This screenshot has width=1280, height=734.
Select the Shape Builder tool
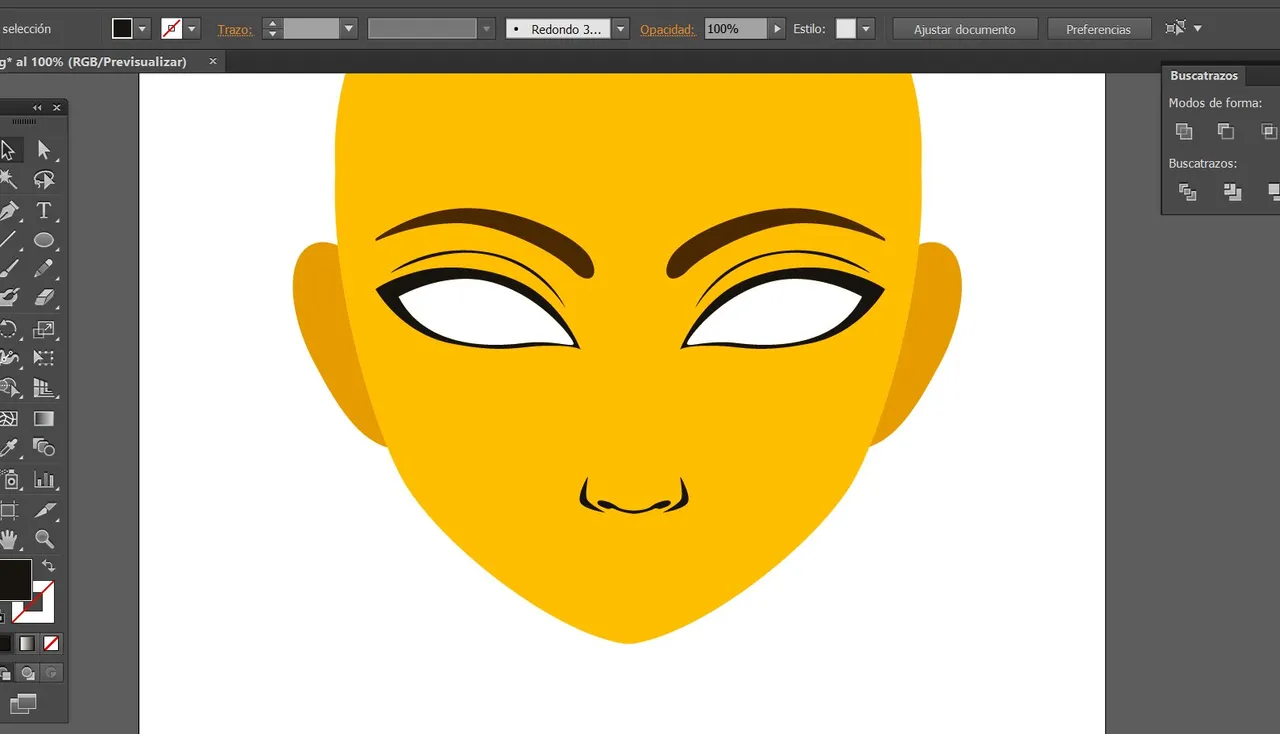(x=8, y=388)
